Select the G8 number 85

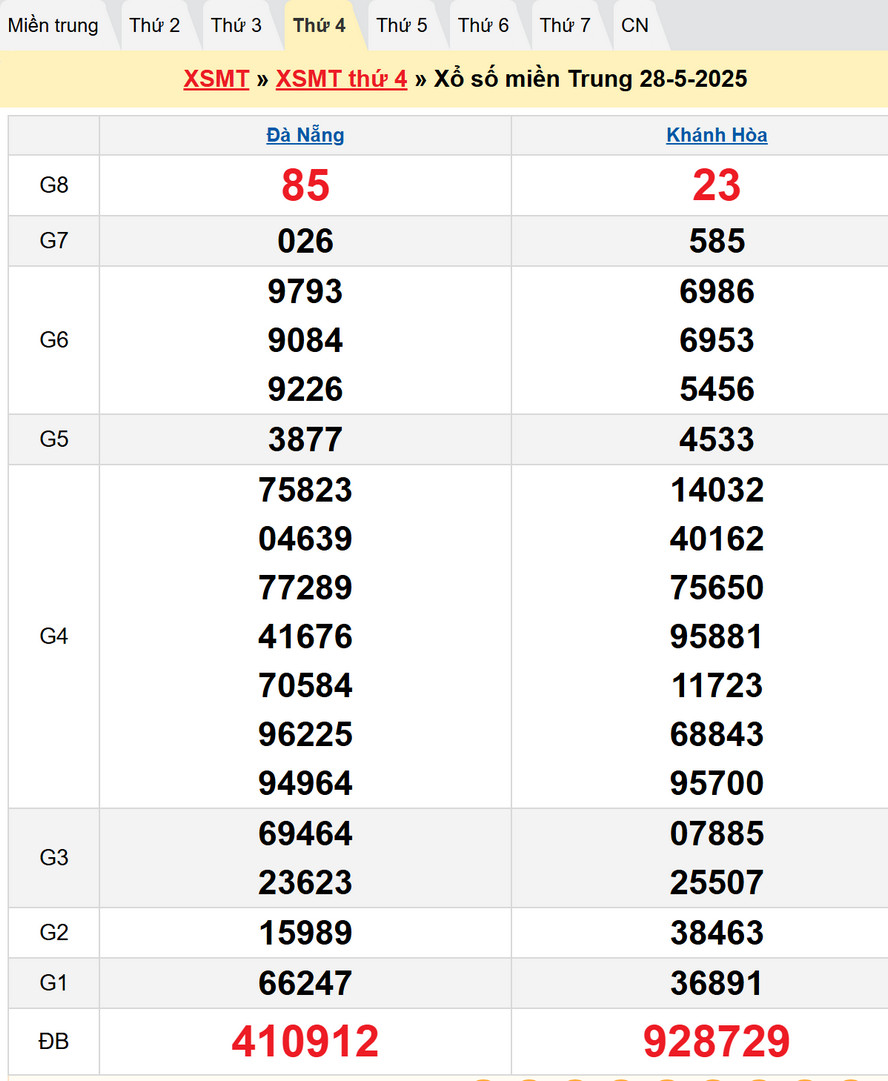click(x=305, y=185)
